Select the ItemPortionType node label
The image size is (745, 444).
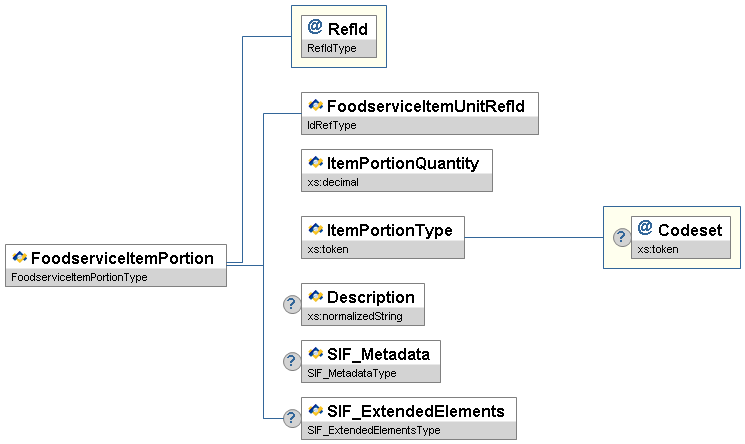390,230
